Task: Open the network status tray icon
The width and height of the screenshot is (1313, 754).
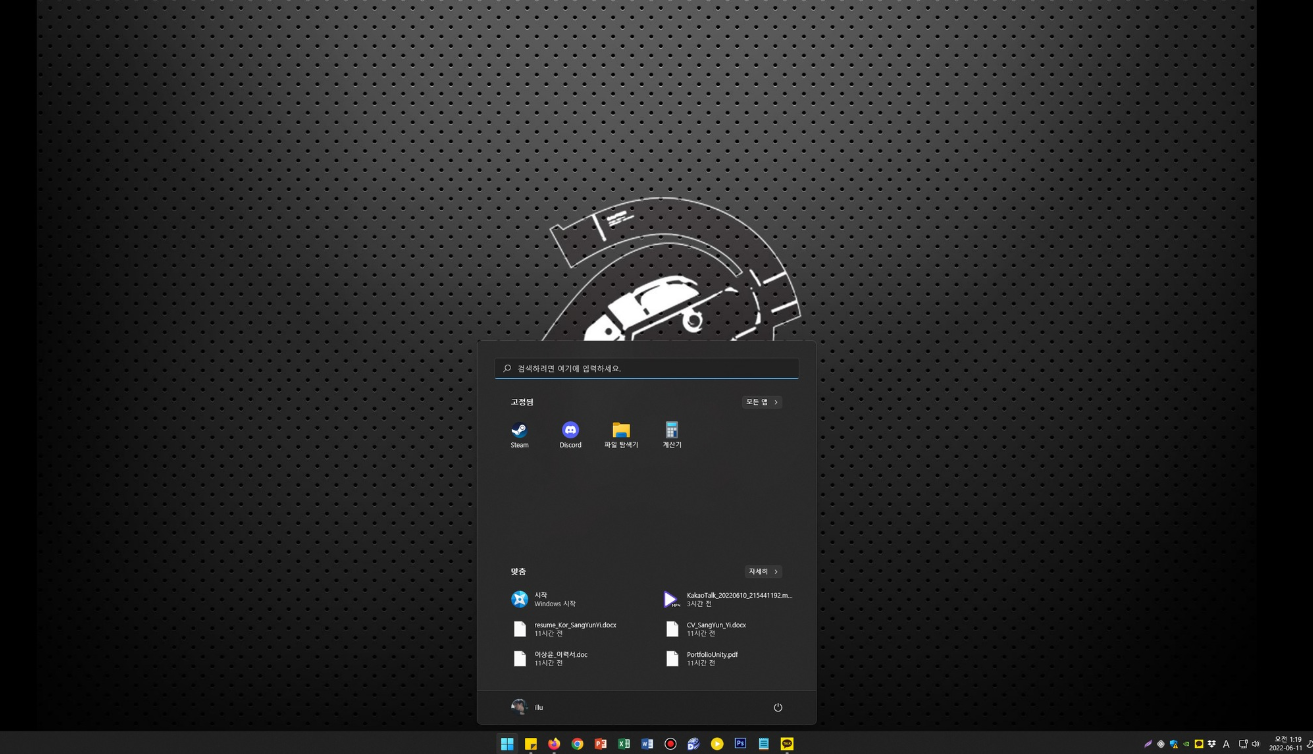Action: pyautogui.click(x=1243, y=744)
